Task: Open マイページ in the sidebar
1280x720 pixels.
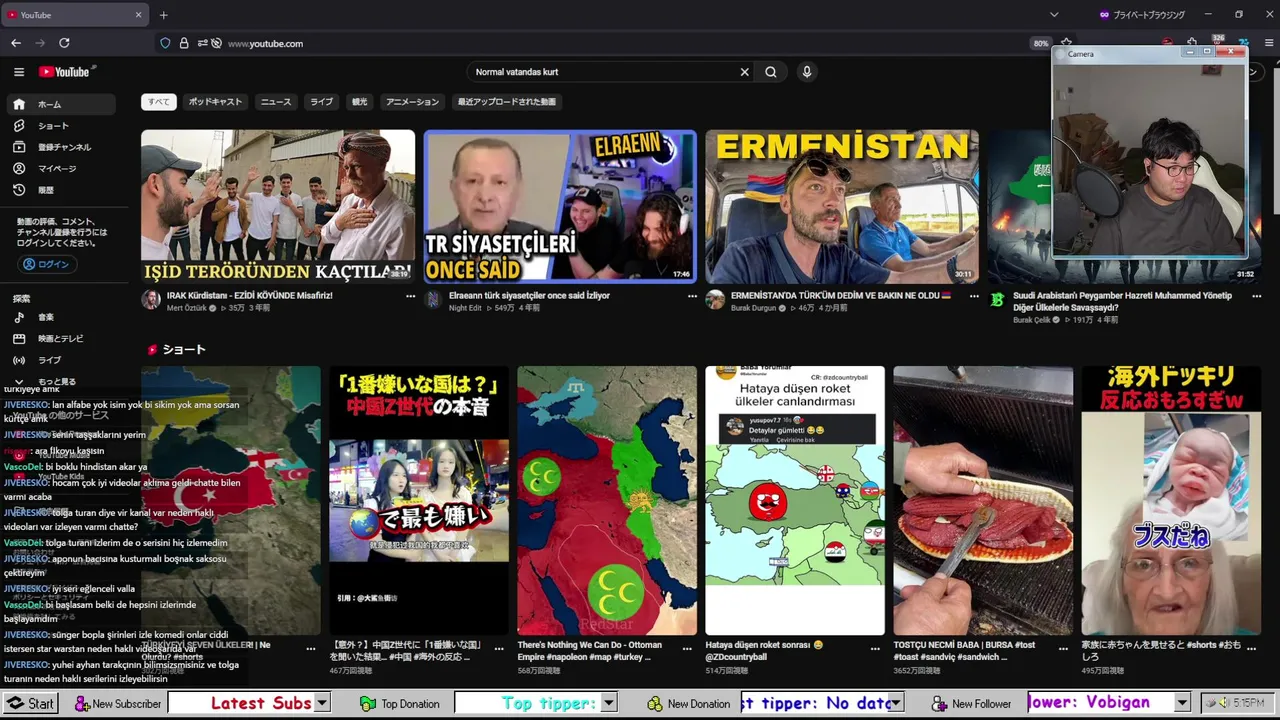Action: 61,169
